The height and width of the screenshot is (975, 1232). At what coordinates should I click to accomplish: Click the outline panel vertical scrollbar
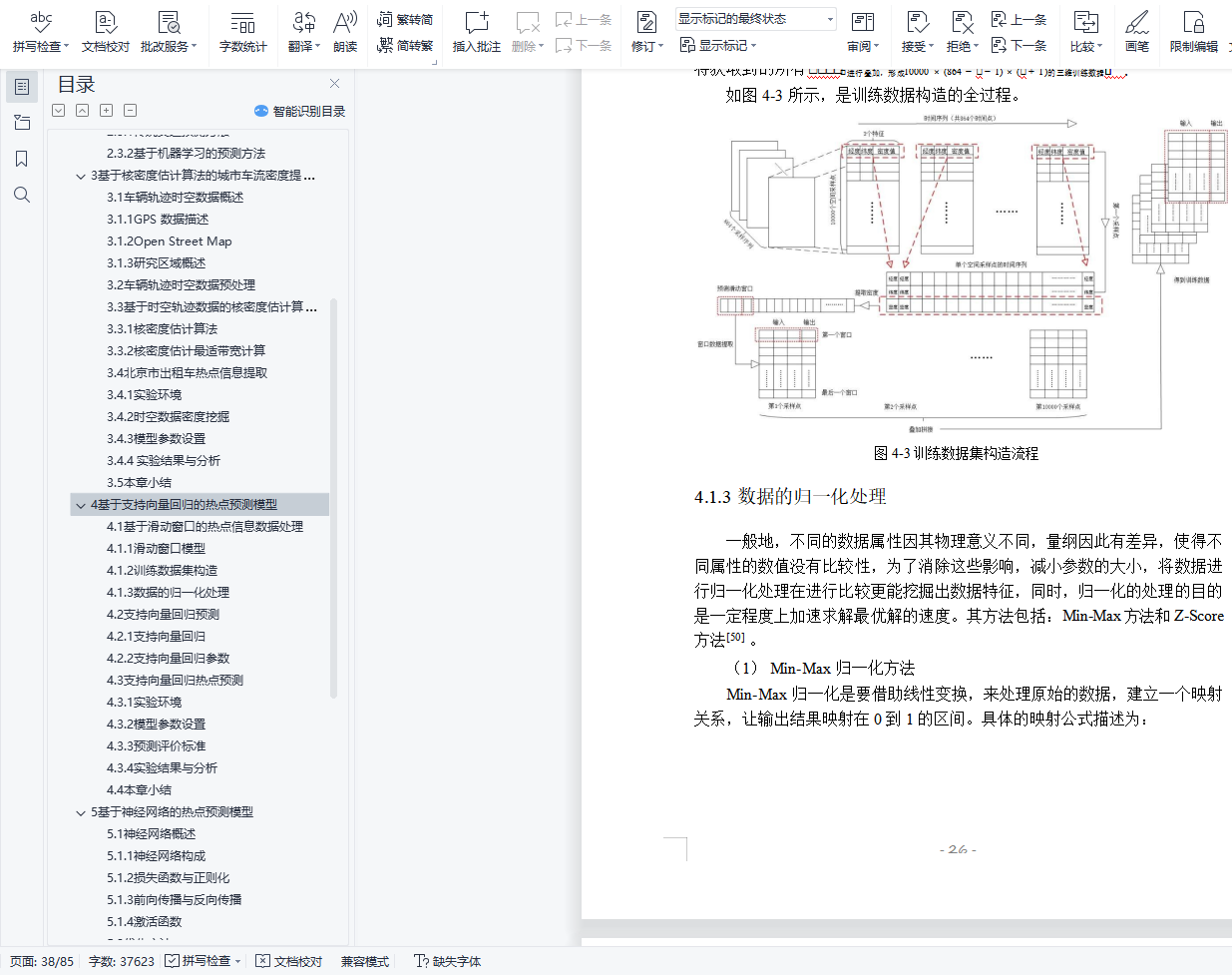[x=333, y=497]
